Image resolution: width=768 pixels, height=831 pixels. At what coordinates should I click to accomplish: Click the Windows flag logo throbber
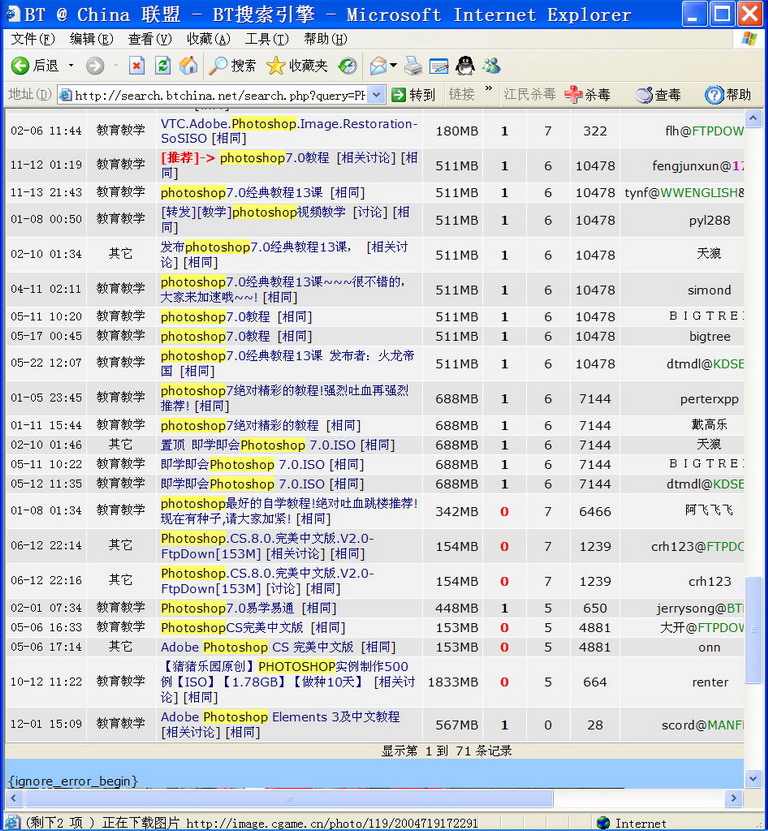[749, 39]
